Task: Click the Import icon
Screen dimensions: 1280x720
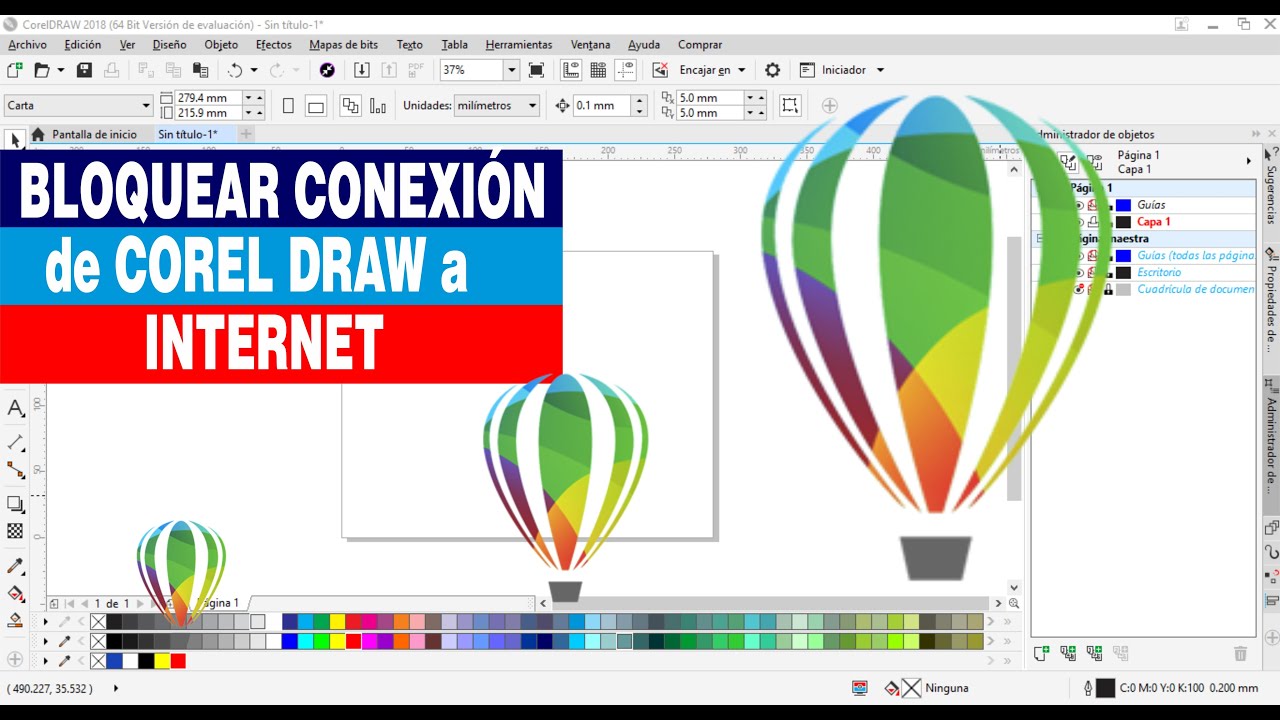Action: 362,70
